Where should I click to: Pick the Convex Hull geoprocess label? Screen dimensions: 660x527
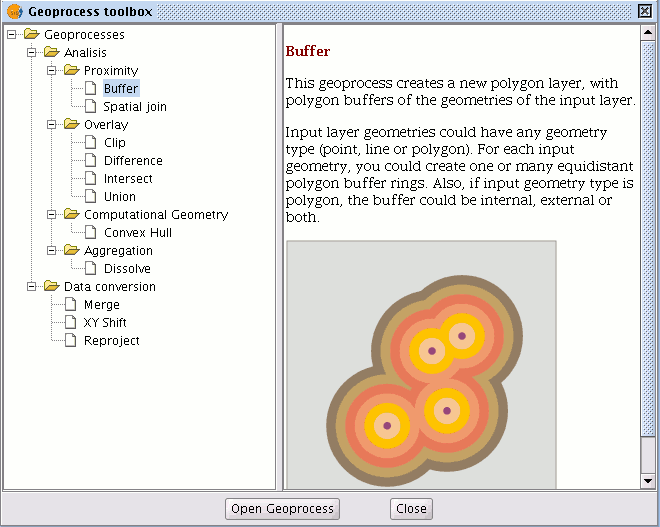(138, 232)
